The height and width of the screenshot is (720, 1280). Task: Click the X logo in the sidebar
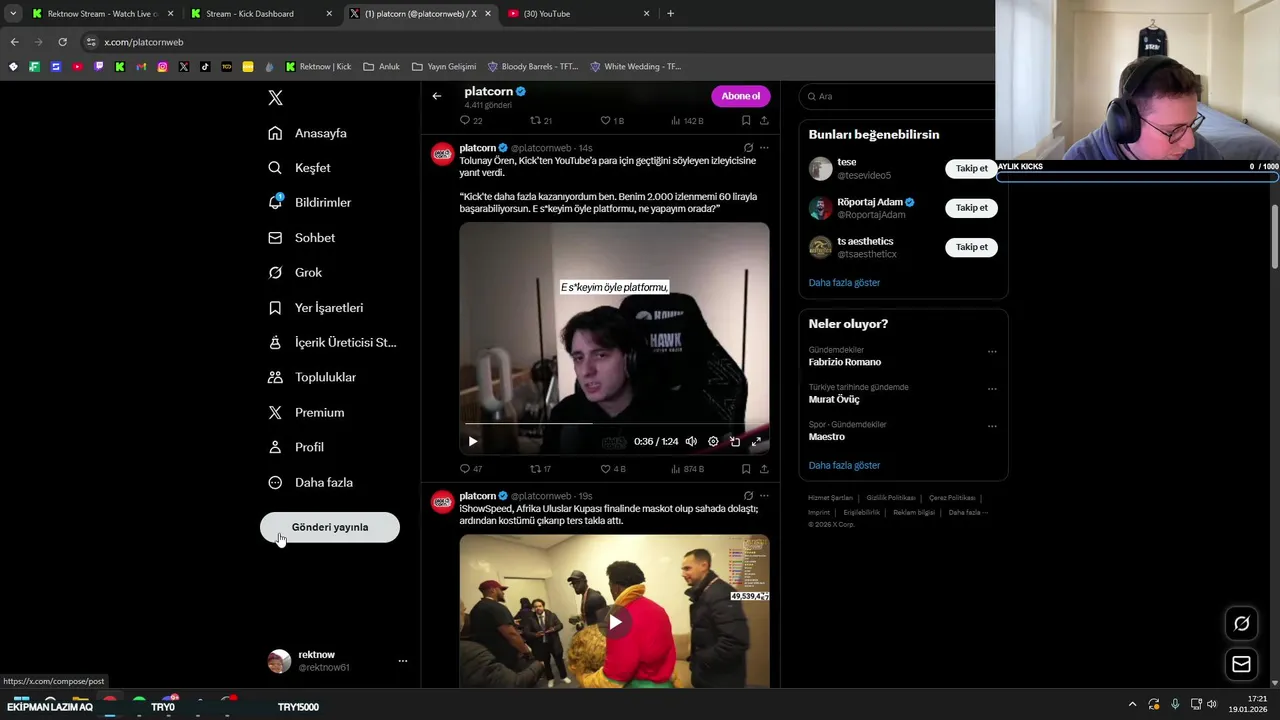pyautogui.click(x=275, y=98)
